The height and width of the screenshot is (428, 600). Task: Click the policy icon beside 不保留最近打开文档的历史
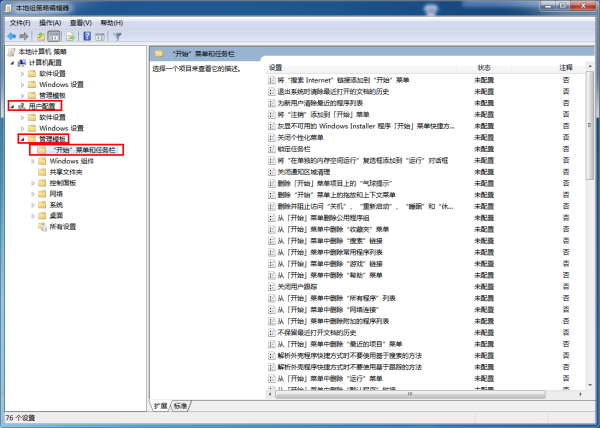tap(272, 333)
